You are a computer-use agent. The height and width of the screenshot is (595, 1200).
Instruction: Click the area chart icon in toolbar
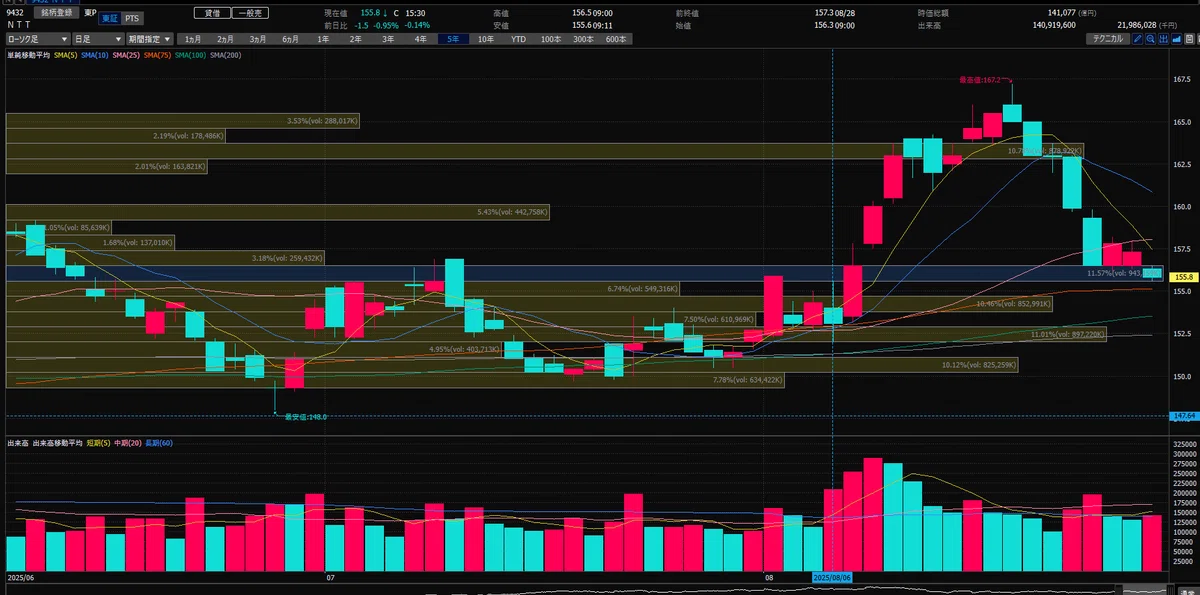click(x=1177, y=39)
